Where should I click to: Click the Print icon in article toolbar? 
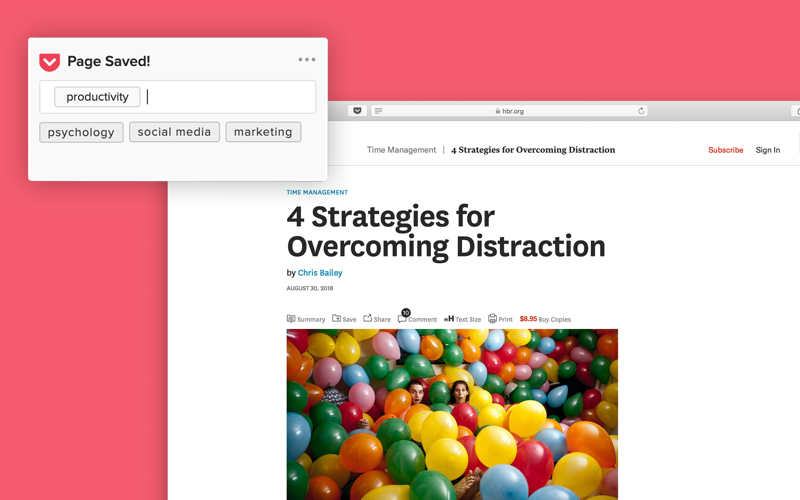coord(492,318)
